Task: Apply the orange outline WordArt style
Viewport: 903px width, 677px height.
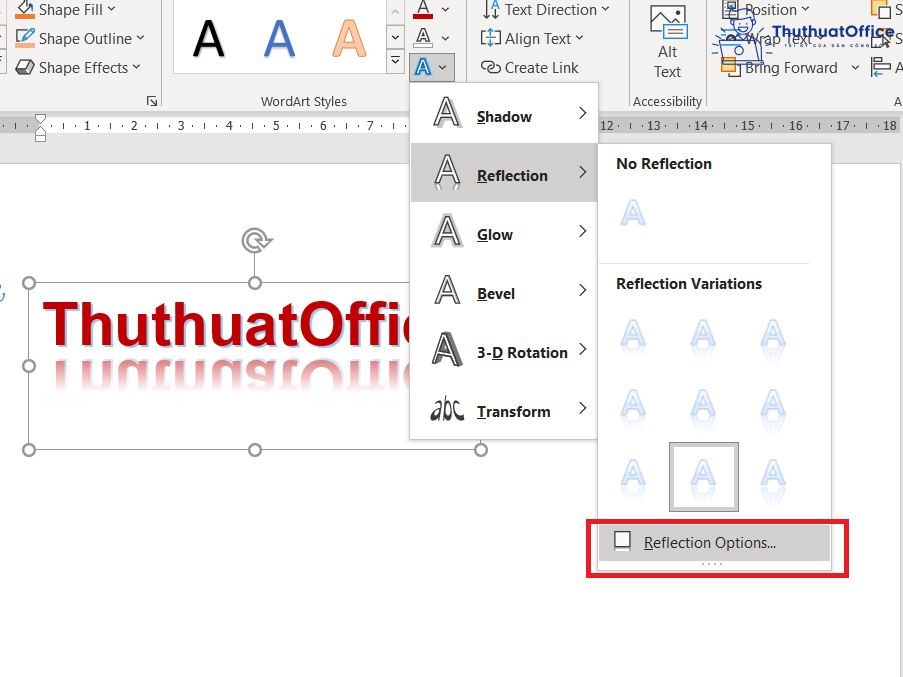Action: [x=349, y=39]
